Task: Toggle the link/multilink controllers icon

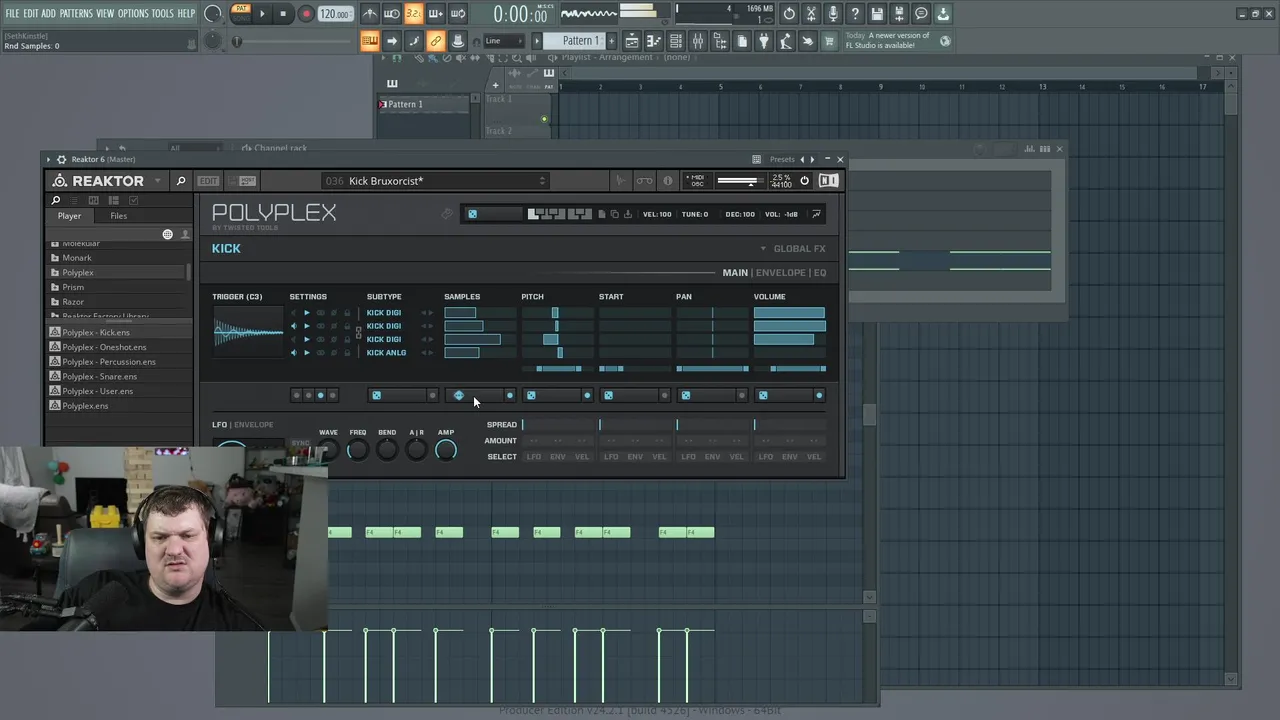Action: point(435,41)
